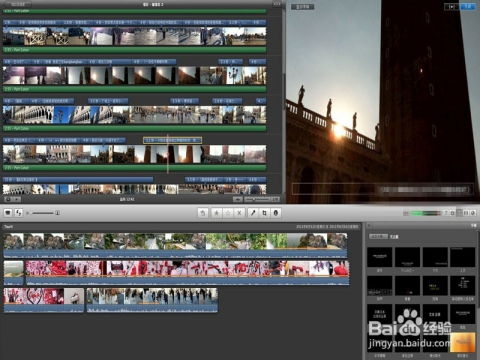Viewport: 480px width, 360px height.
Task: Select the crop and rotate tool
Action: [x=264, y=213]
